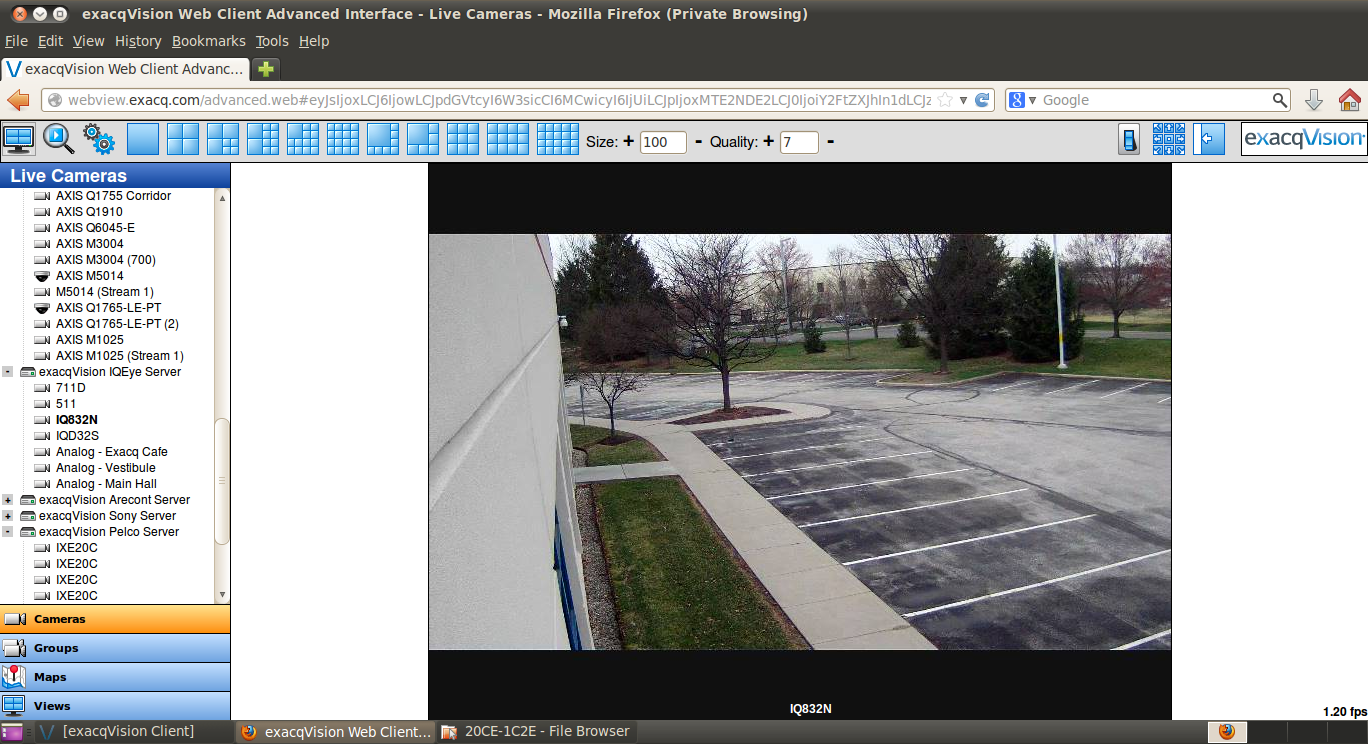Image resolution: width=1368 pixels, height=744 pixels.
Task: Click the IQ832N live video feed
Action: [x=800, y=442]
